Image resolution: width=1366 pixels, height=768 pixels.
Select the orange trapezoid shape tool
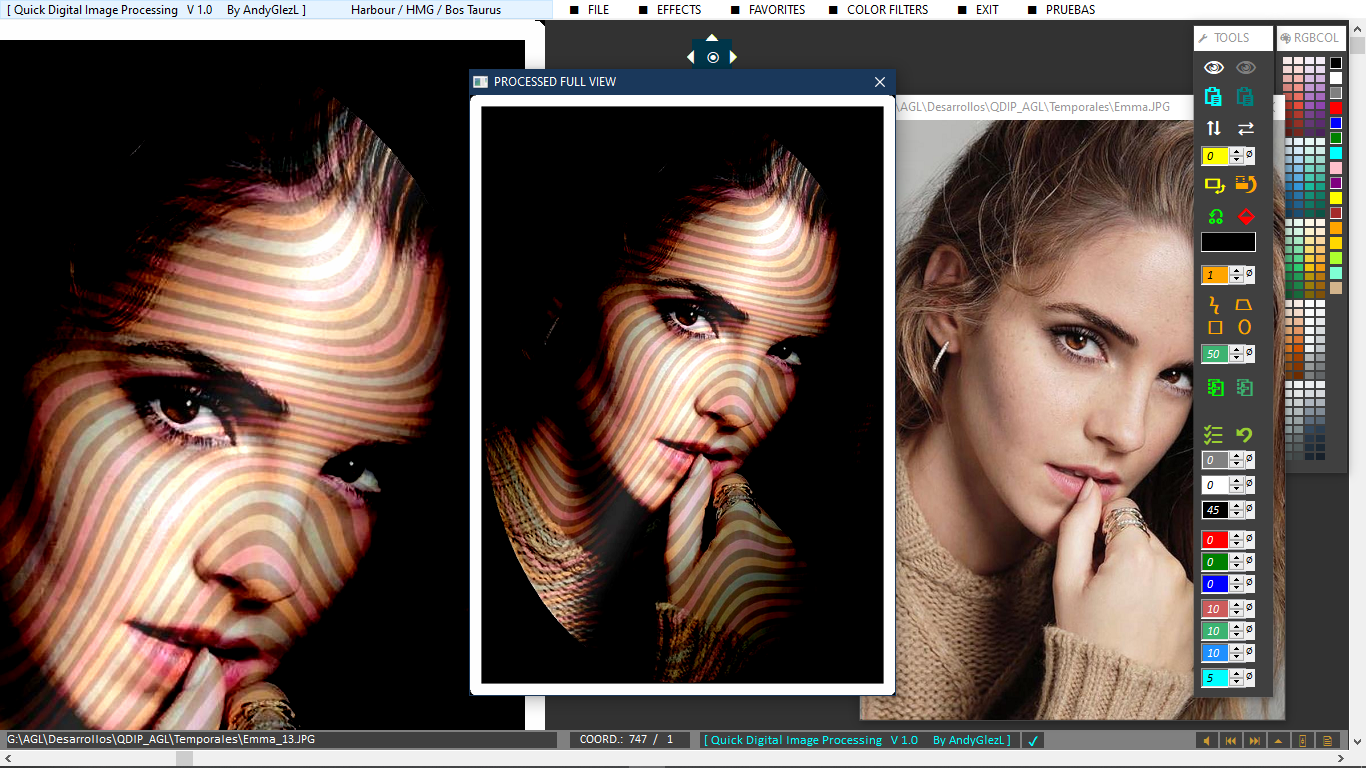pos(1245,304)
